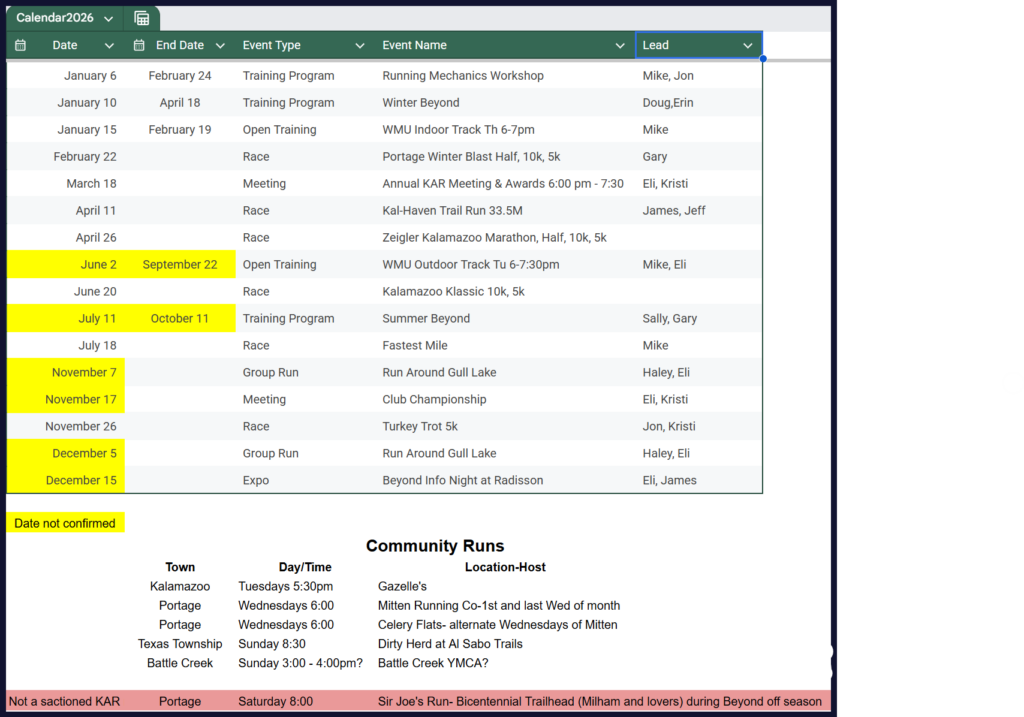1024x717 pixels.
Task: Click the calendar icon in Date header
Action: 21,45
